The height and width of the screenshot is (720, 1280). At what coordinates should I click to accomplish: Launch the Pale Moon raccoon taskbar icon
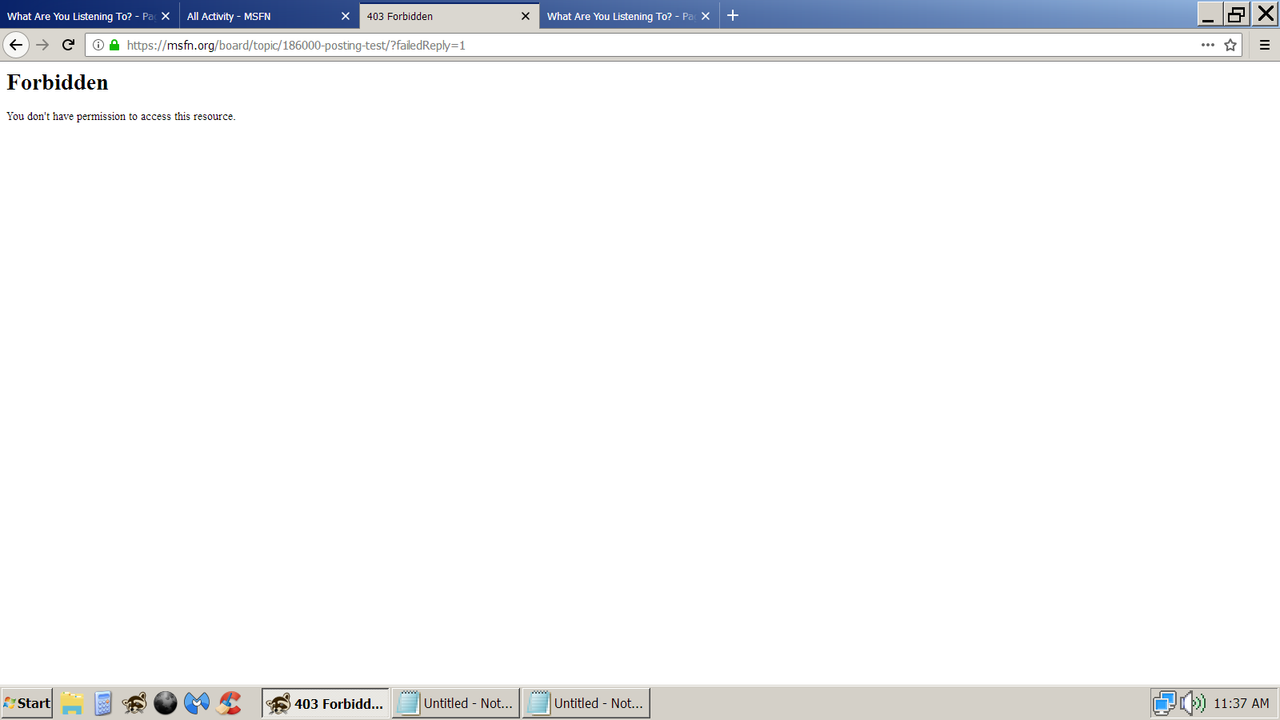click(x=133, y=702)
